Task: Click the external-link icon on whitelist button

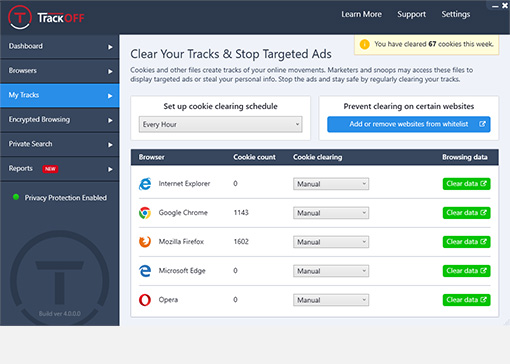Action: pos(482,124)
